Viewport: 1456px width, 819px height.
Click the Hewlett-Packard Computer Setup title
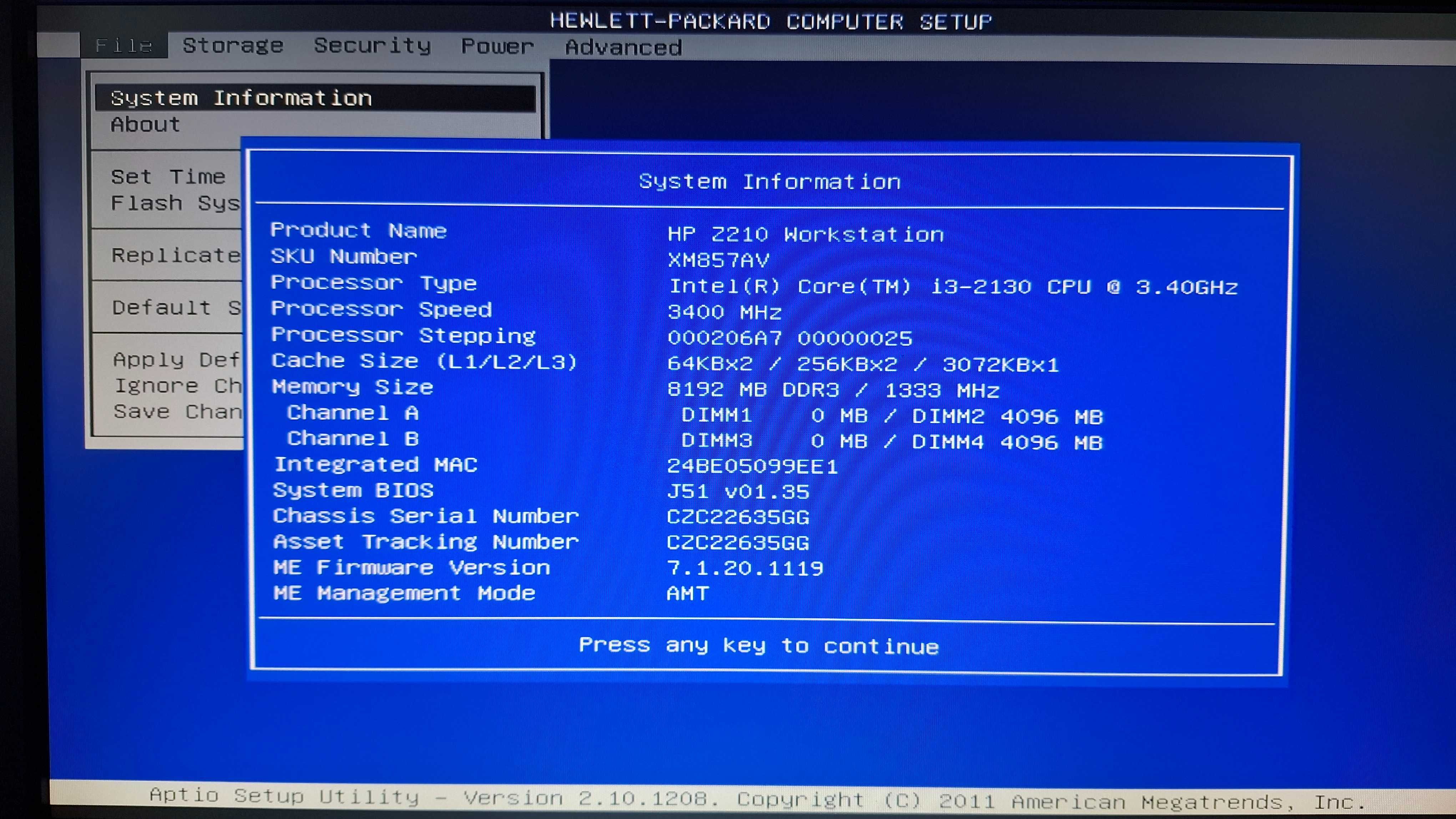(771, 21)
